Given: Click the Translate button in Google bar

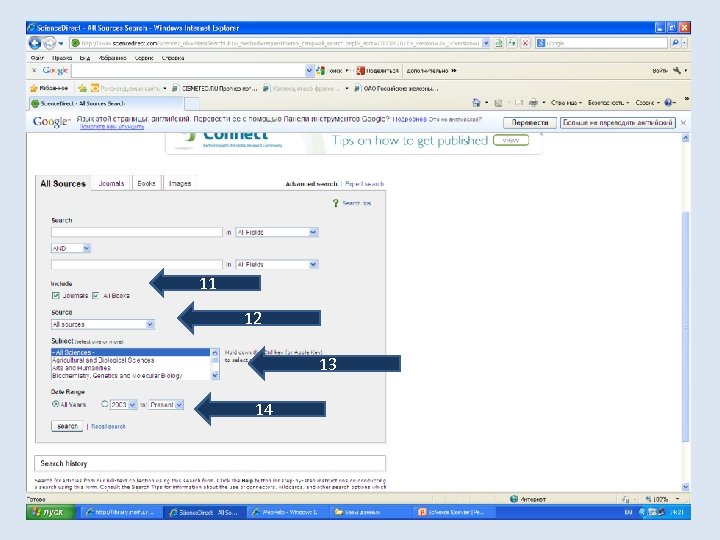Looking at the screenshot, I should point(530,123).
